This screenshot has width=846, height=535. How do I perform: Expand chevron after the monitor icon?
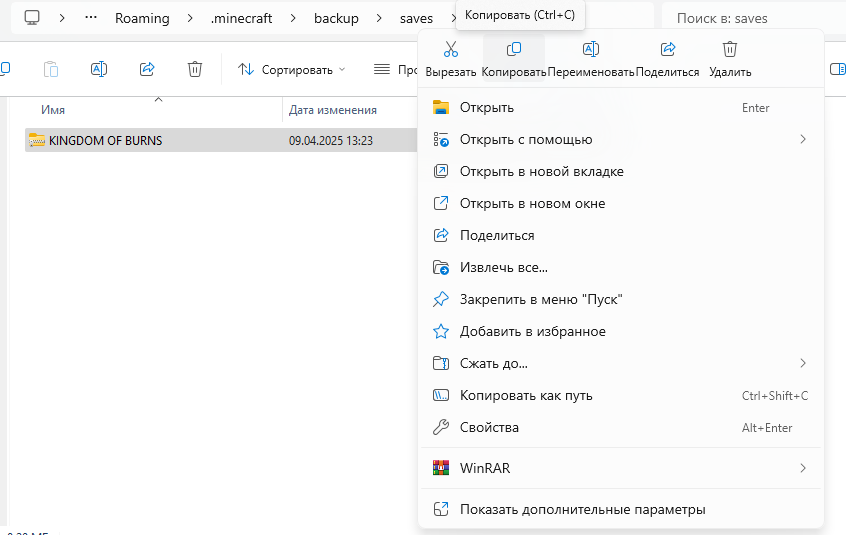(62, 18)
